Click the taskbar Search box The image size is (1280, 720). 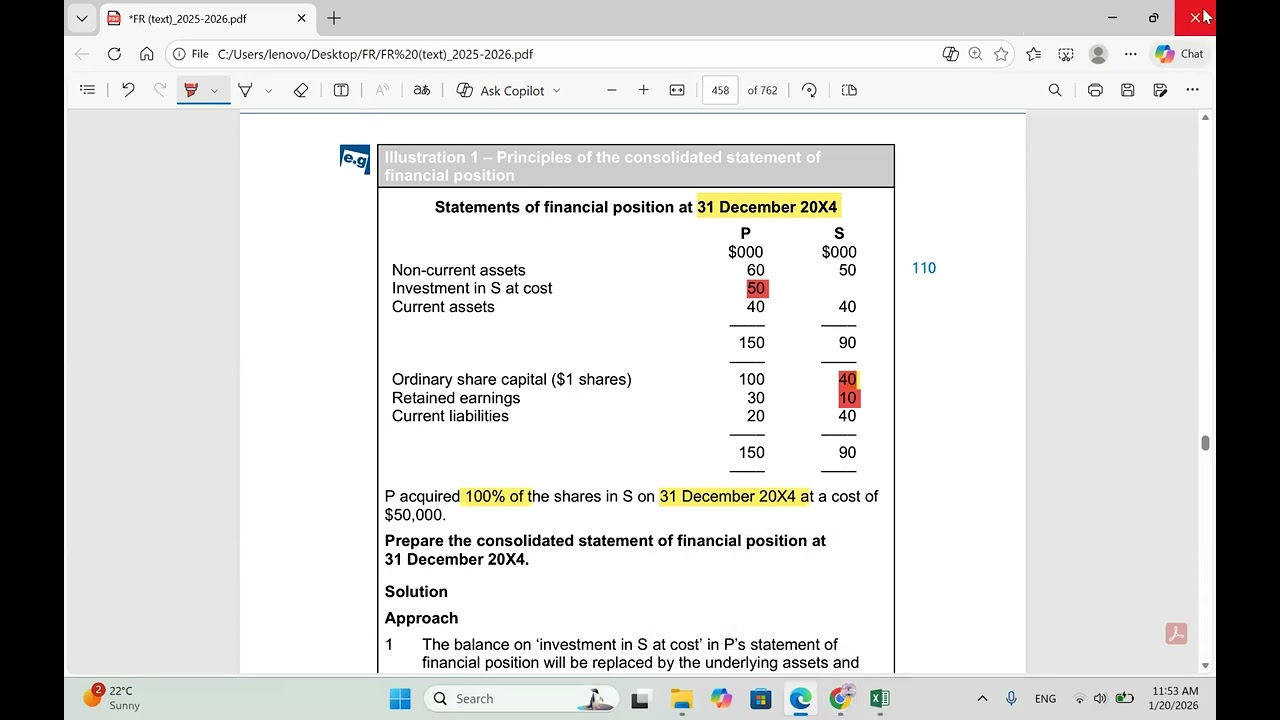[521, 698]
